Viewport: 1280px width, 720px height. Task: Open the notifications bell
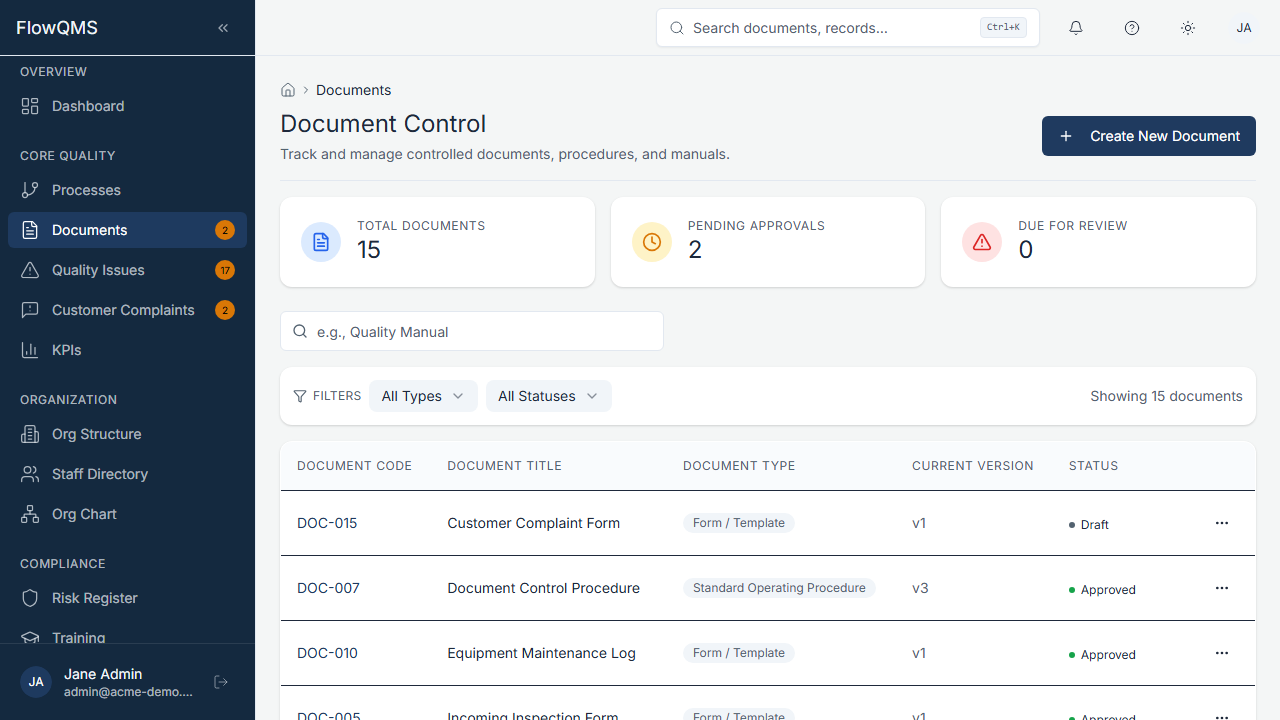[1076, 28]
